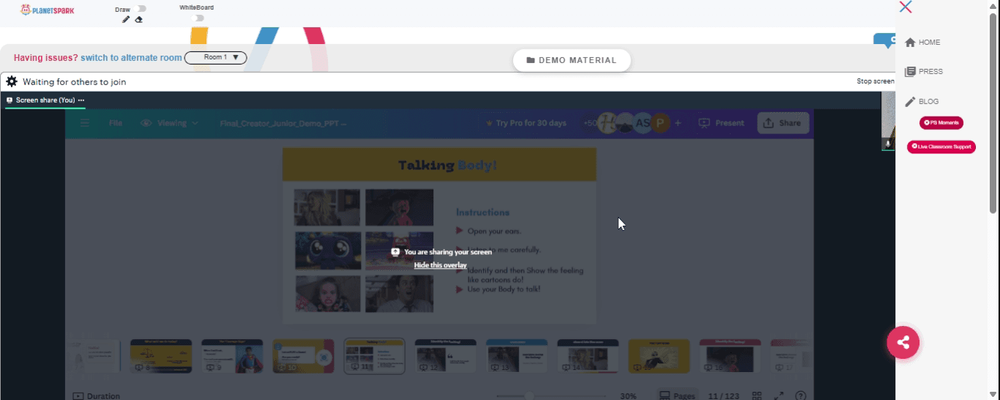Open the Canva hamburger menu
1000x400 pixels.
pyautogui.click(x=85, y=123)
